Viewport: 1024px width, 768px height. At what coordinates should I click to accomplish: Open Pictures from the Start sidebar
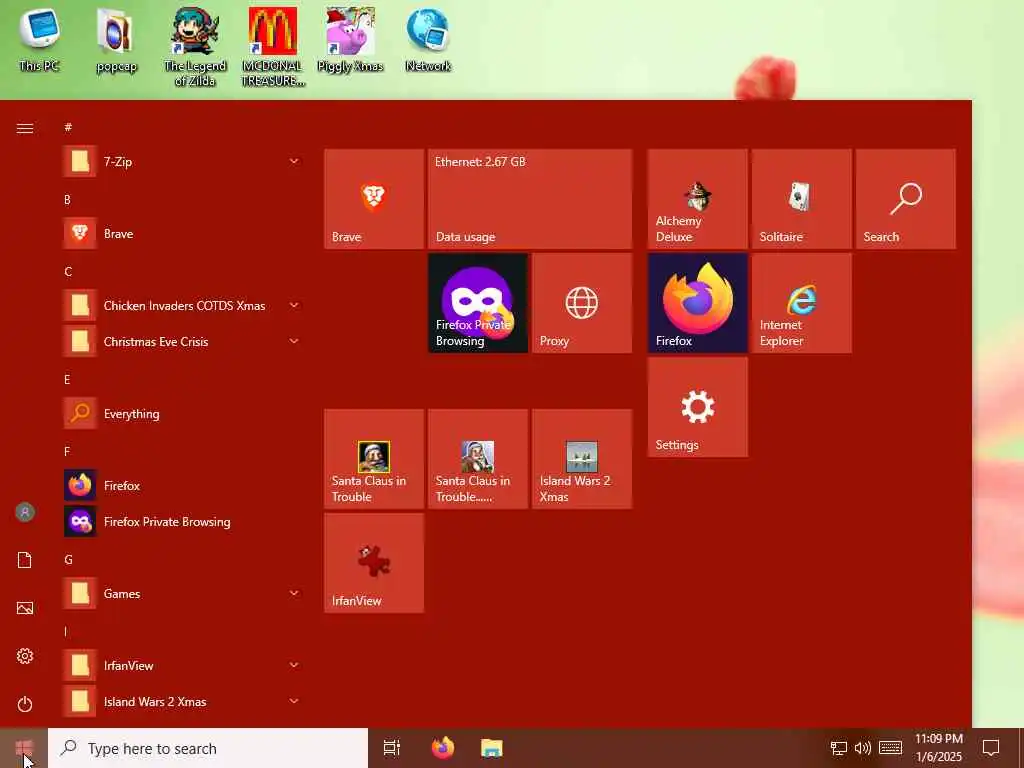[x=25, y=608]
